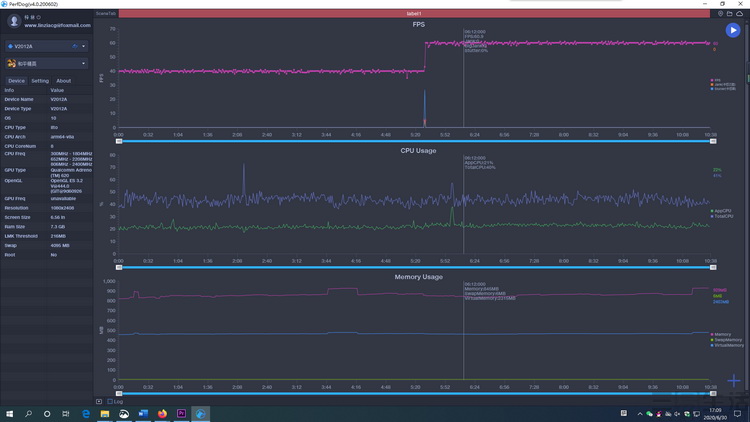Toggle TotalCPU series in CPU legend

click(722, 216)
